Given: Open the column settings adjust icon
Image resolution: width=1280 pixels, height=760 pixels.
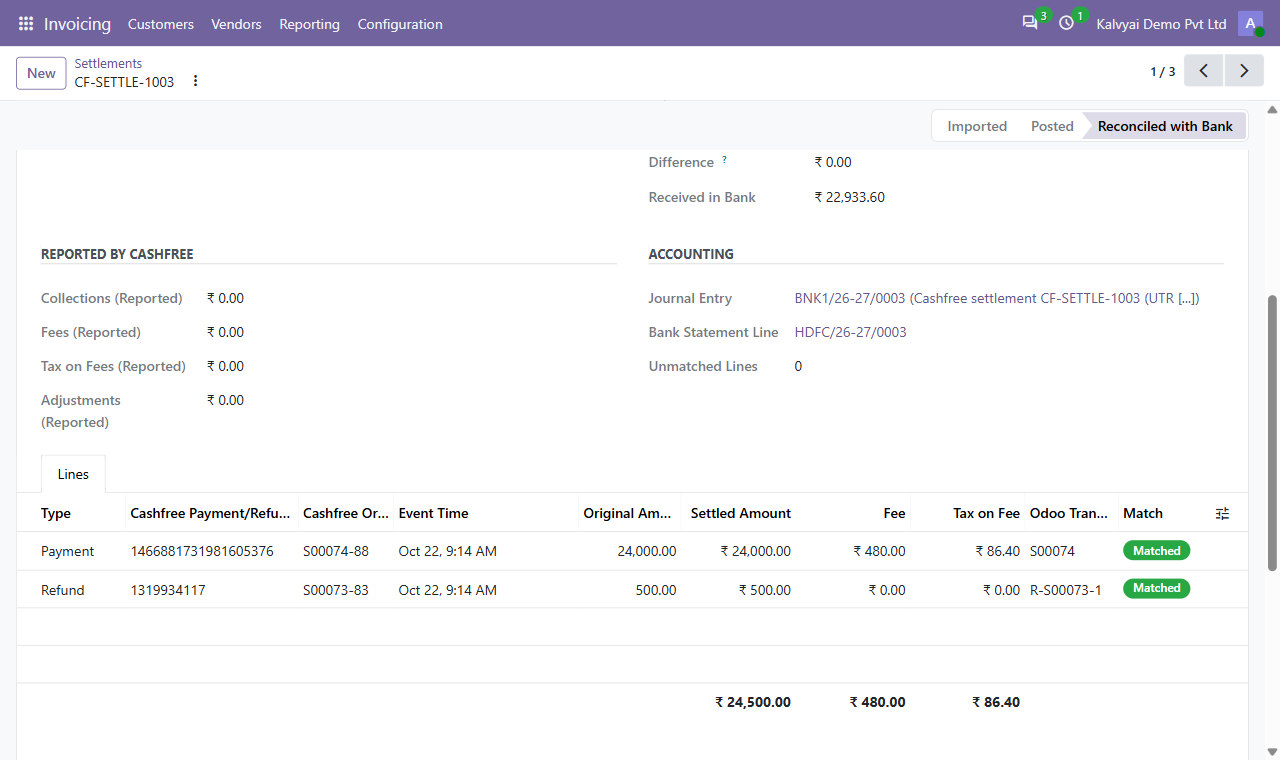Looking at the screenshot, I should (x=1222, y=513).
